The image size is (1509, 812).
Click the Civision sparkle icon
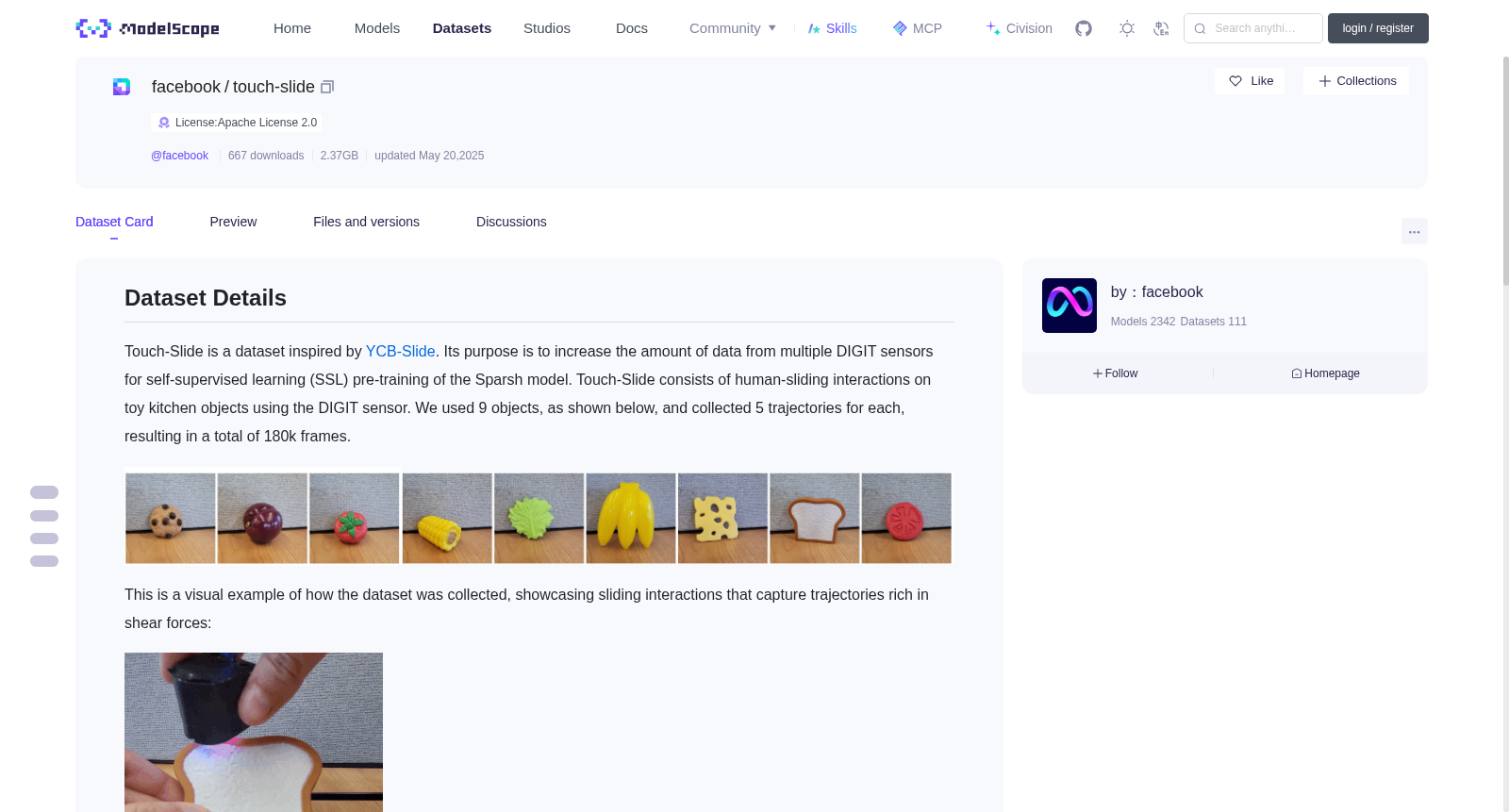993,28
